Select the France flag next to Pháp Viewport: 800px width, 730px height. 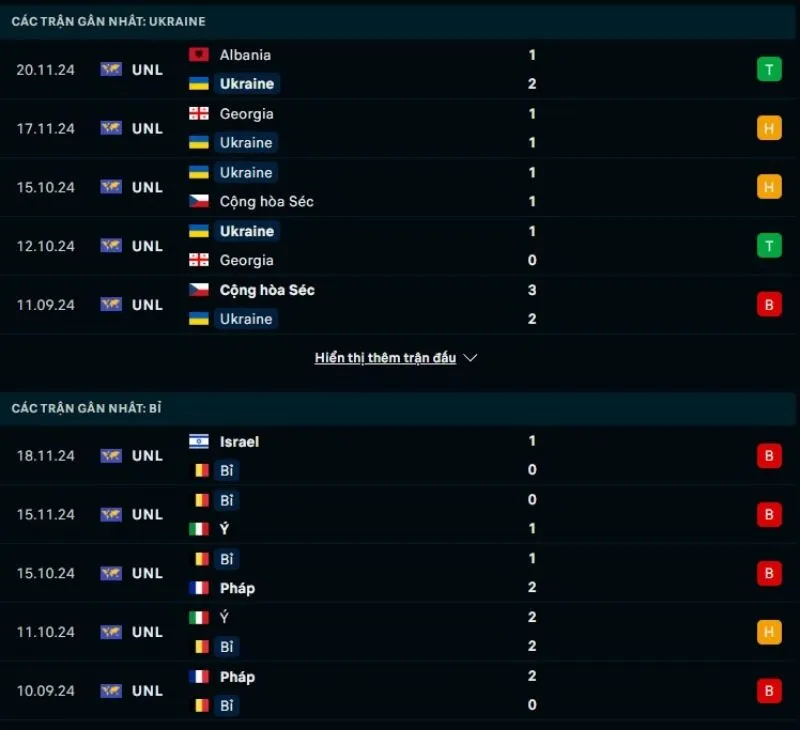point(198,588)
